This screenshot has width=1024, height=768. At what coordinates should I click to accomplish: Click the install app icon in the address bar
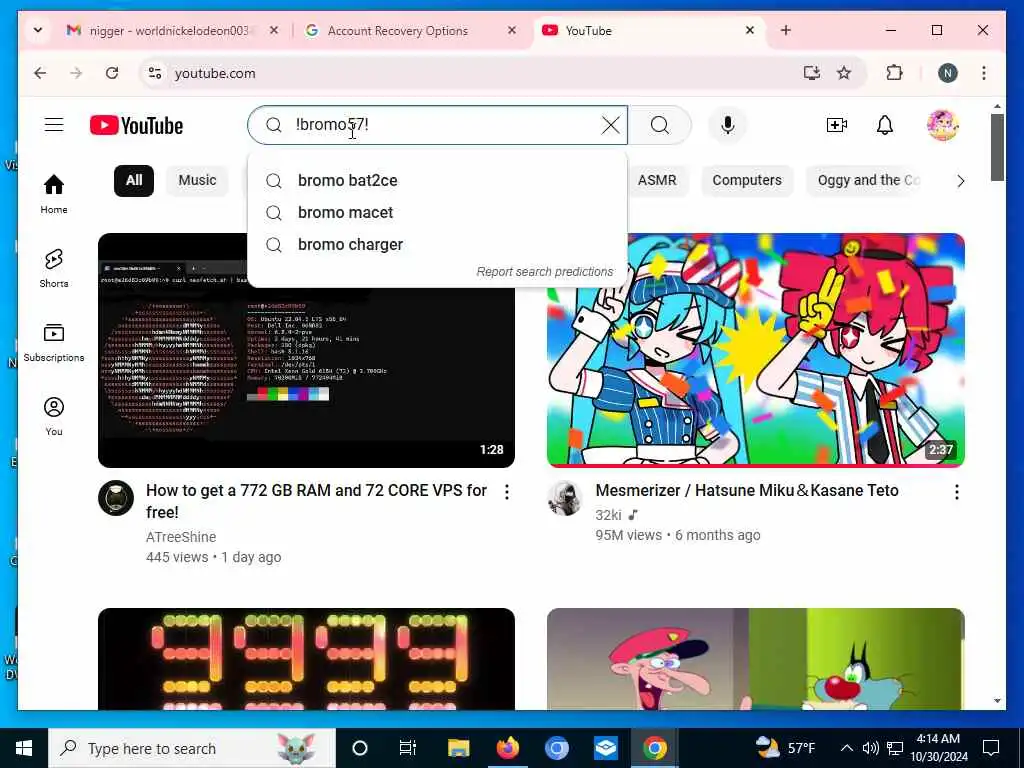pos(811,72)
